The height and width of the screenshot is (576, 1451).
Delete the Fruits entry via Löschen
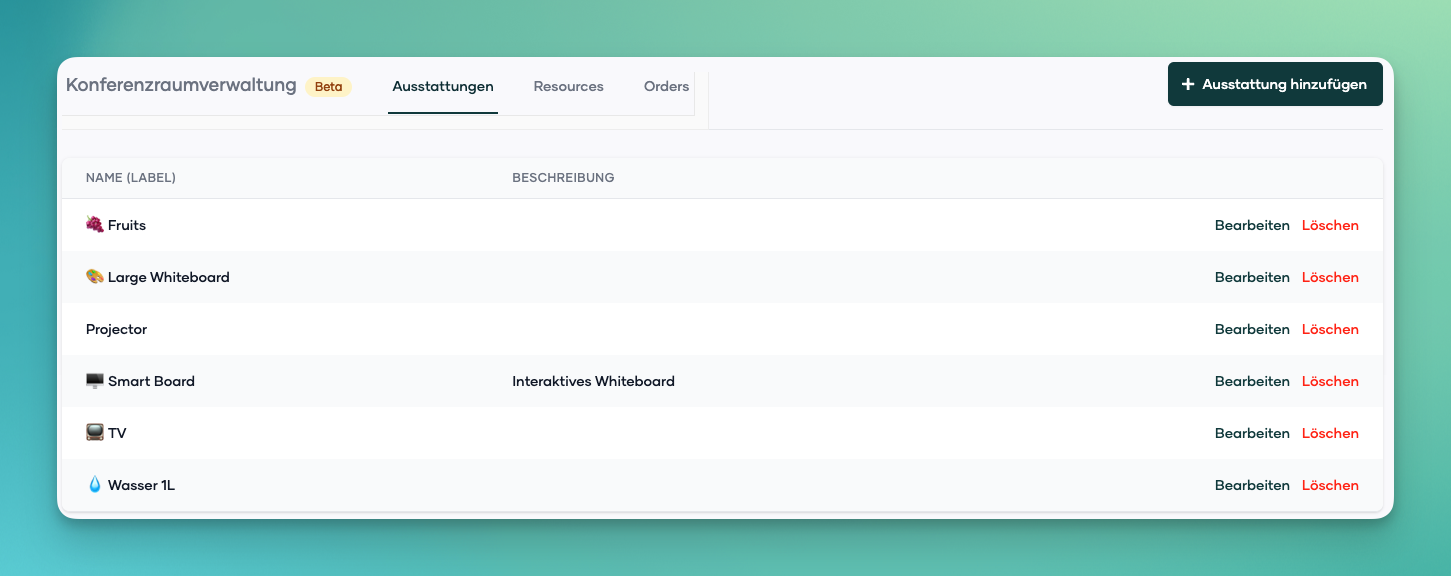click(x=1329, y=225)
